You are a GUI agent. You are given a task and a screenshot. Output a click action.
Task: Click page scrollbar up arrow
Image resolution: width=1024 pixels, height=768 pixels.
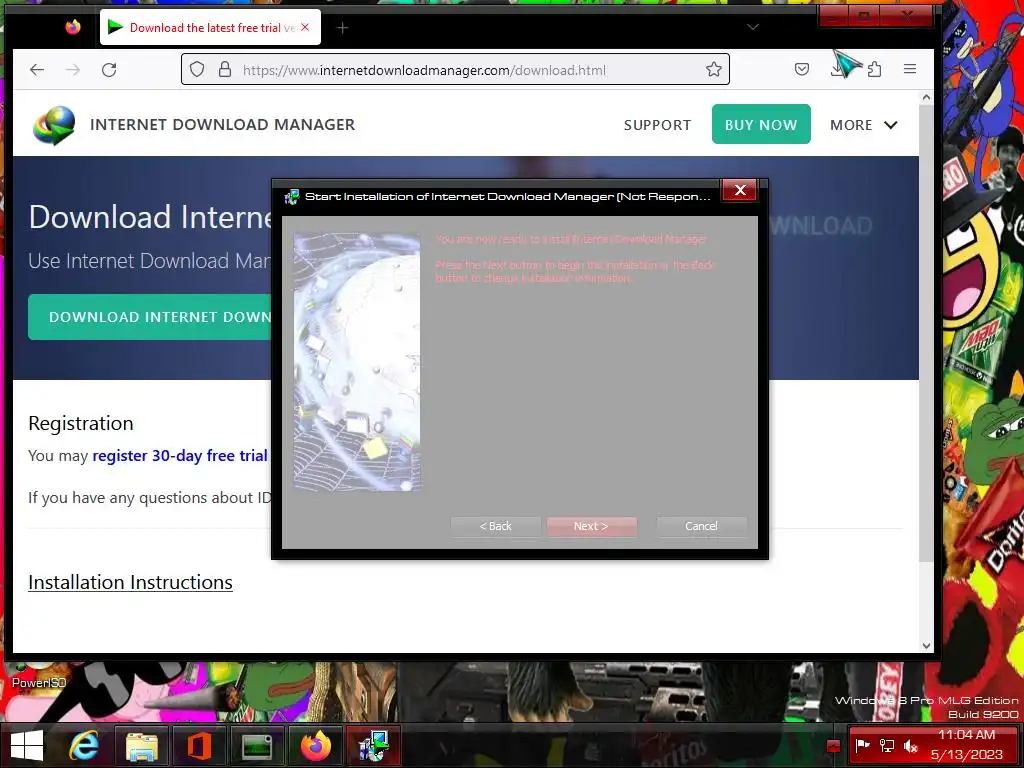point(926,97)
